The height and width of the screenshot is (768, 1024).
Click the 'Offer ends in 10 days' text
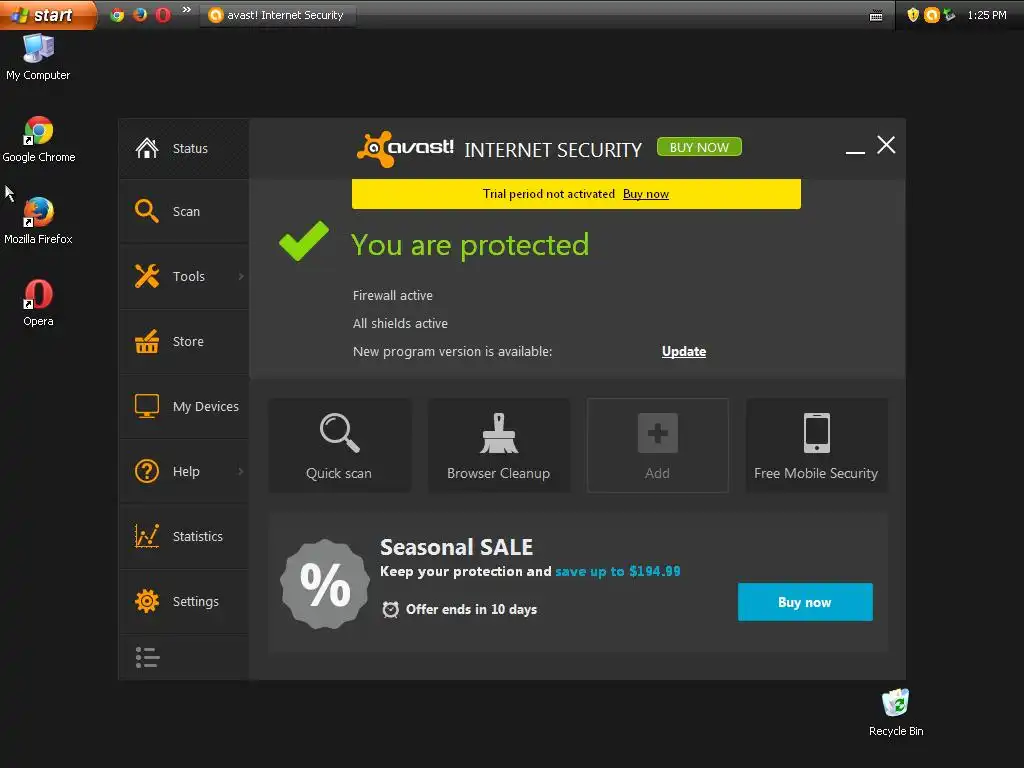coord(472,609)
